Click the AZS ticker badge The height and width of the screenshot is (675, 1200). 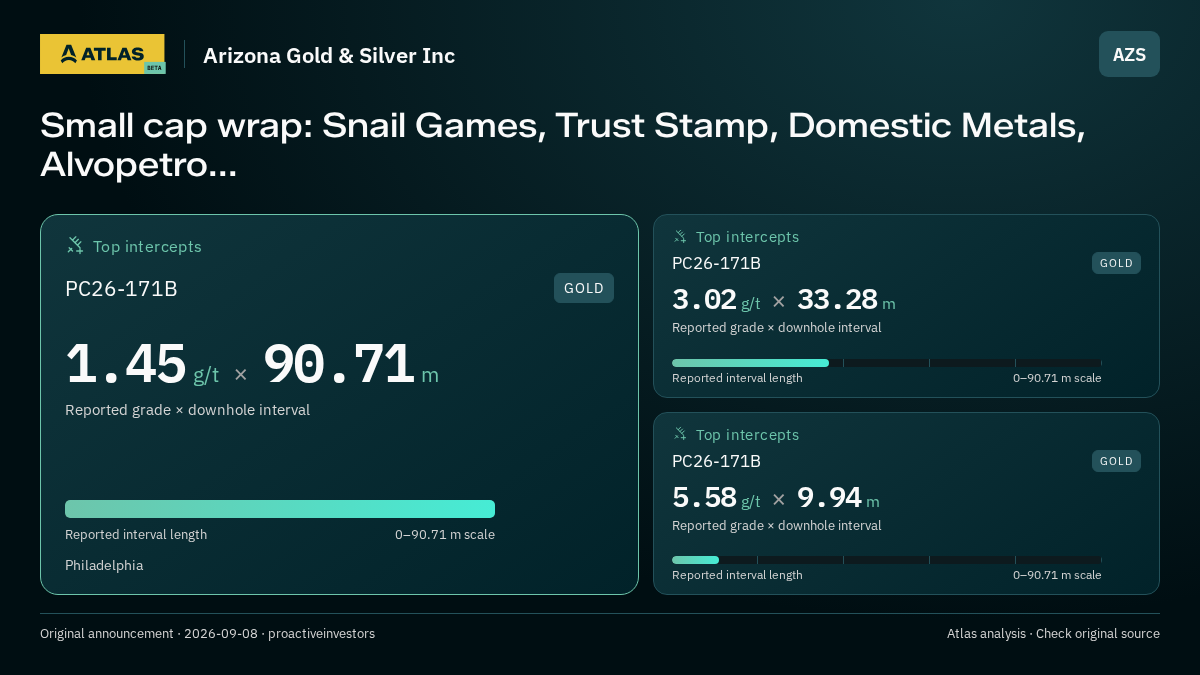coord(1129,54)
